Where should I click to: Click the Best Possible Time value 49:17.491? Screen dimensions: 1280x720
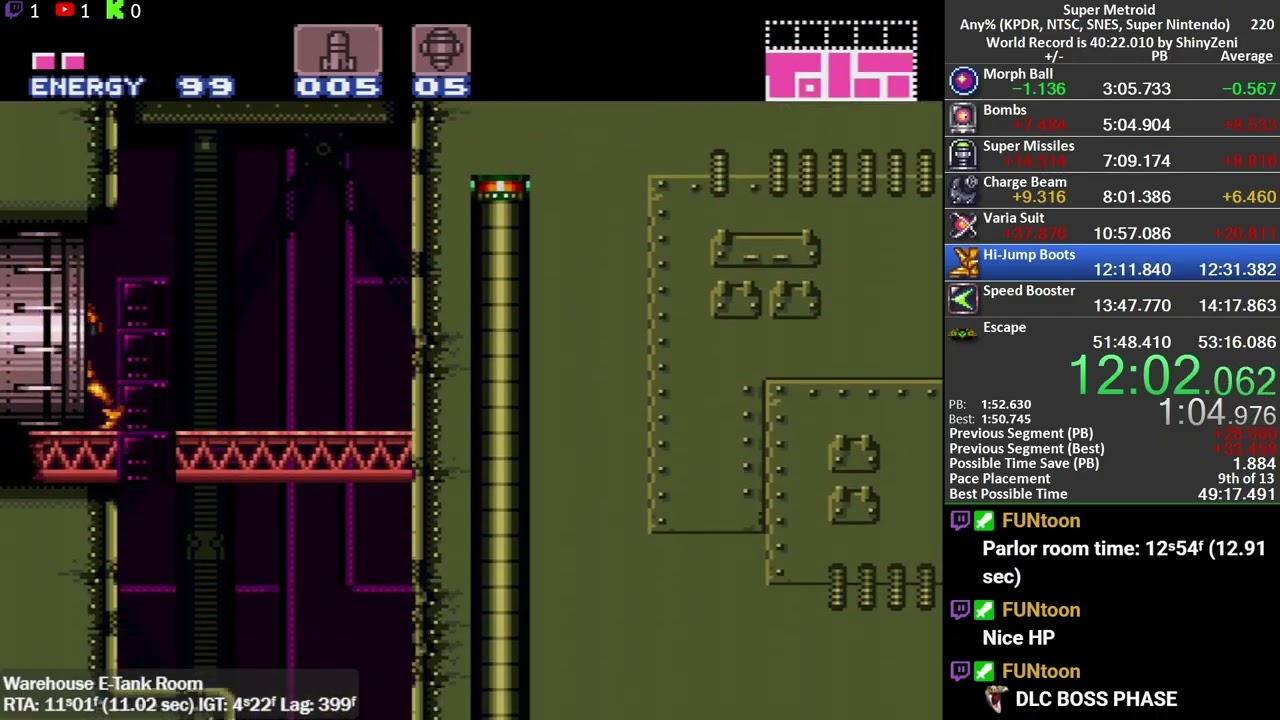click(1237, 494)
